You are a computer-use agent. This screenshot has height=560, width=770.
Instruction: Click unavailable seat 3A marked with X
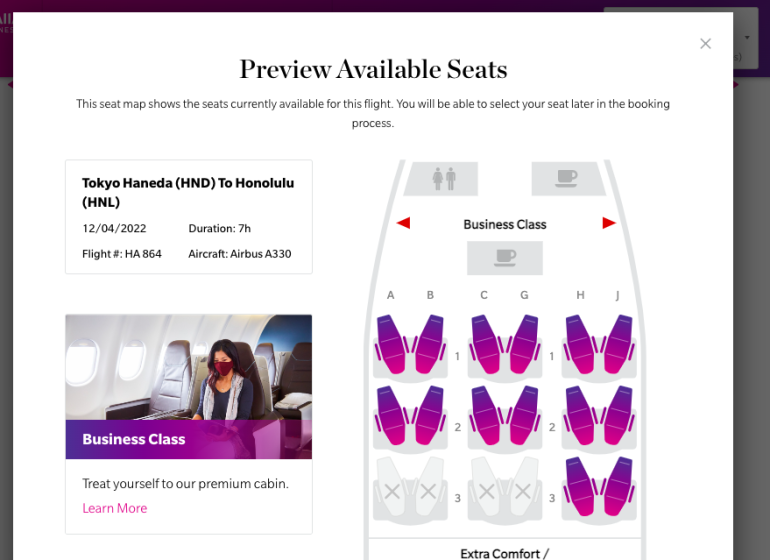tap(391, 489)
